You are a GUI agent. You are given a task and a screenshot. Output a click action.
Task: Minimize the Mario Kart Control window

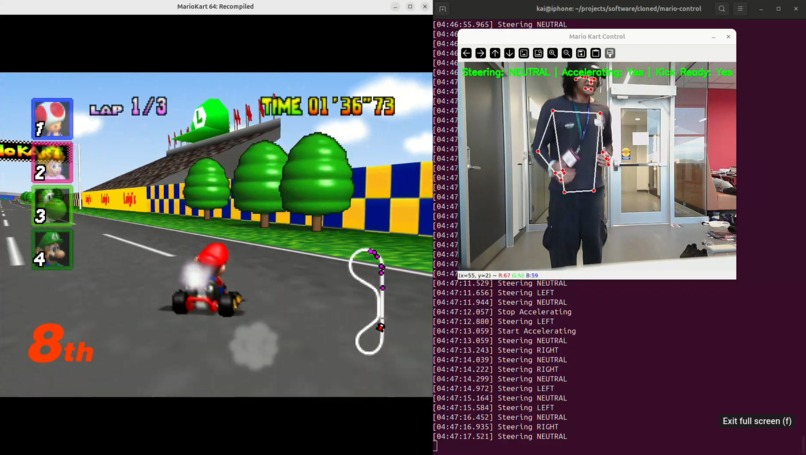(713, 37)
